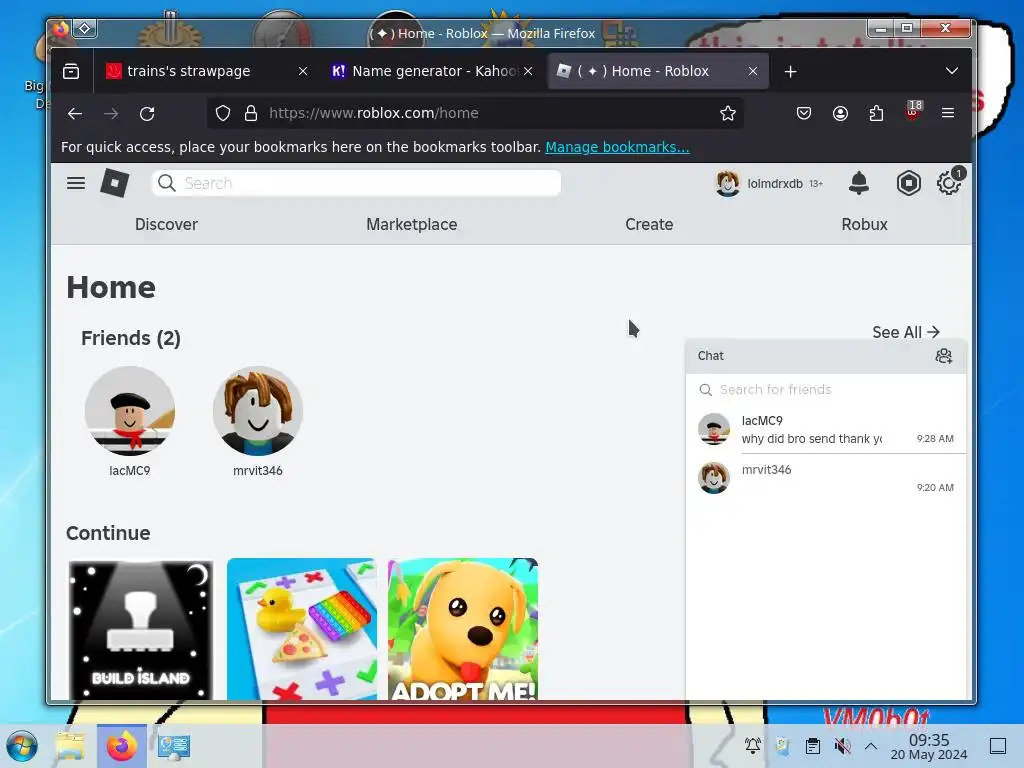Click the create chat group icon
Screen dimensions: 1024x768
tap(944, 356)
